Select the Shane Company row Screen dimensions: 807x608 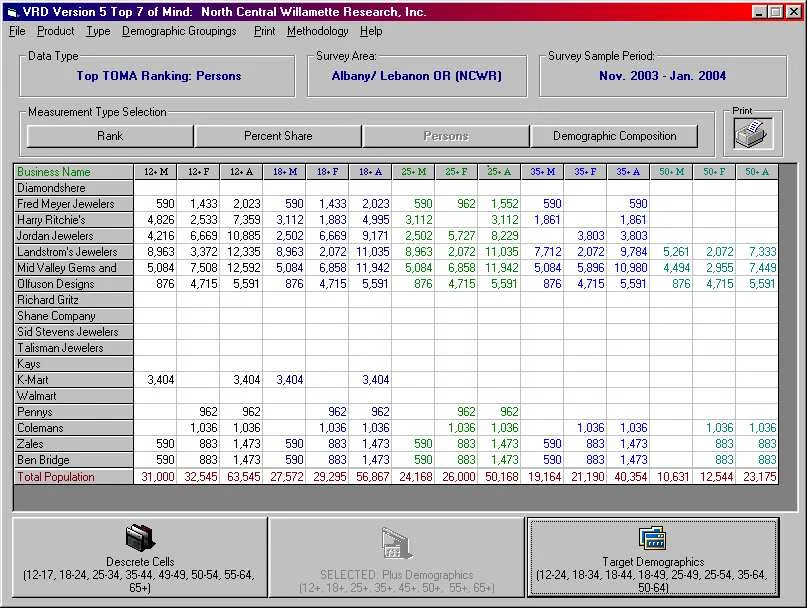pyautogui.click(x=74, y=316)
